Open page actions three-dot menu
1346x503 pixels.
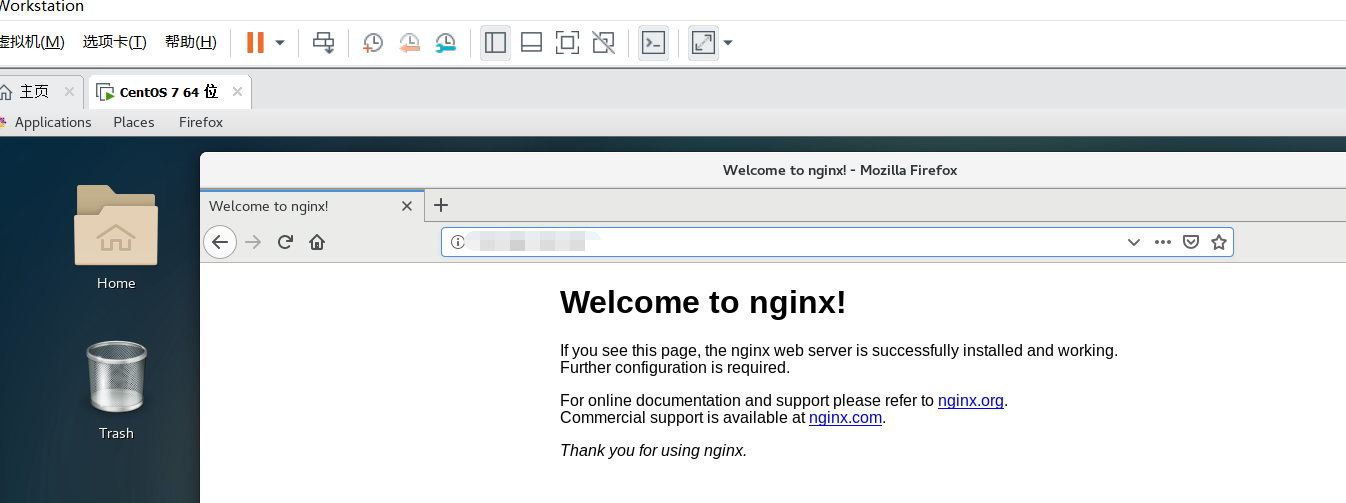point(1162,242)
